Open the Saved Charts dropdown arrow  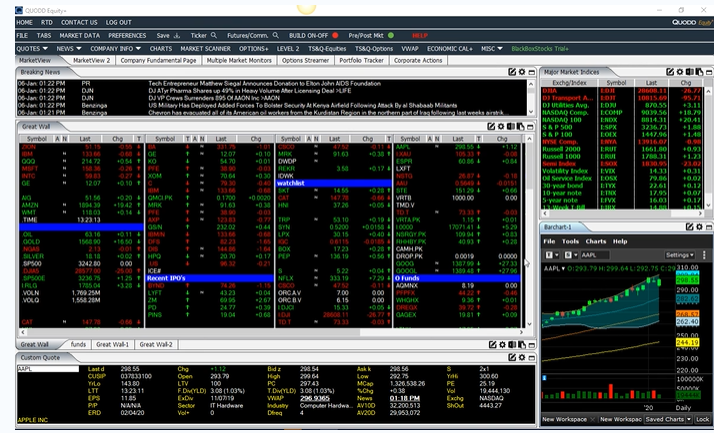point(689,419)
